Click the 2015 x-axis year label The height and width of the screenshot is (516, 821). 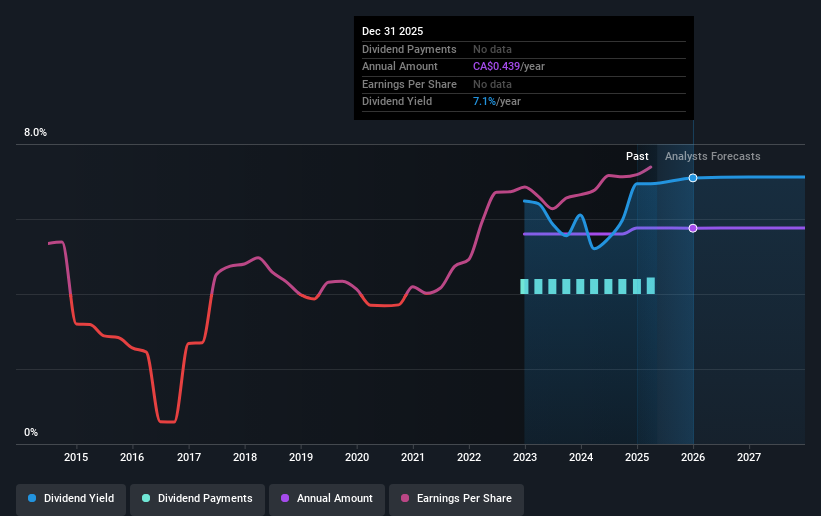pos(76,457)
